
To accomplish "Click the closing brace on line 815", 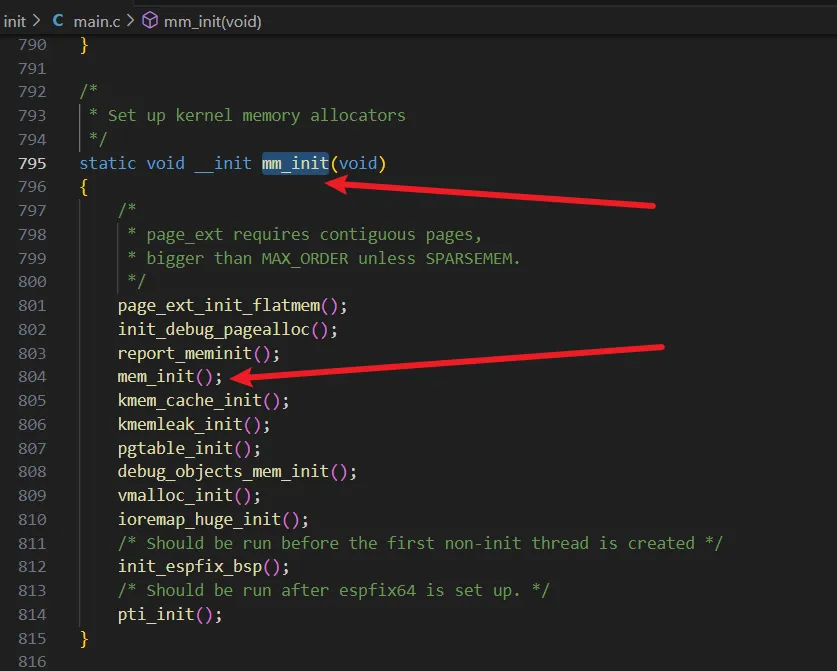I will click(84, 638).
